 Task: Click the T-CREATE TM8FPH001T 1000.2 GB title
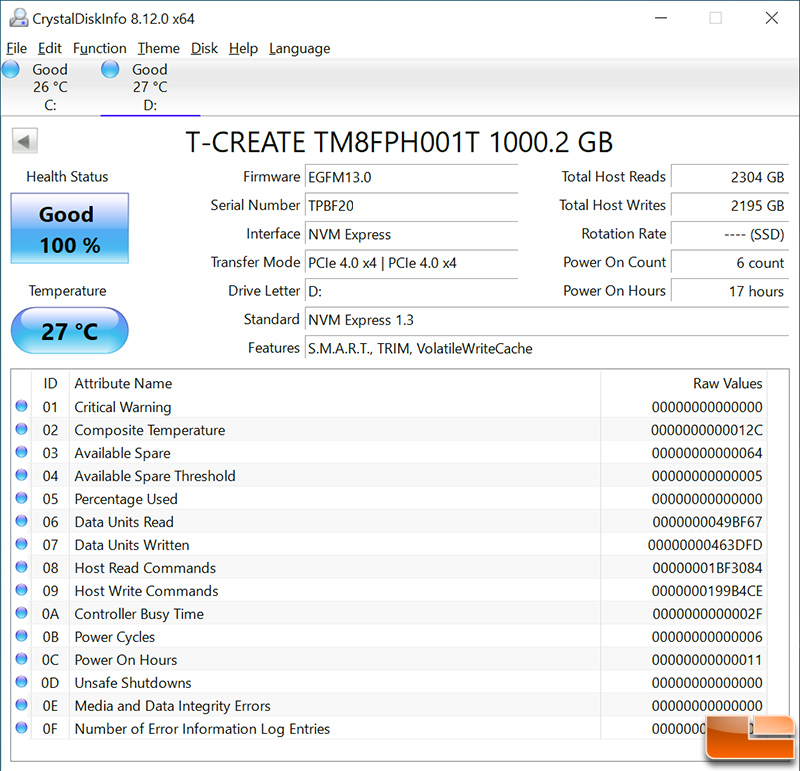pyautogui.click(x=399, y=142)
